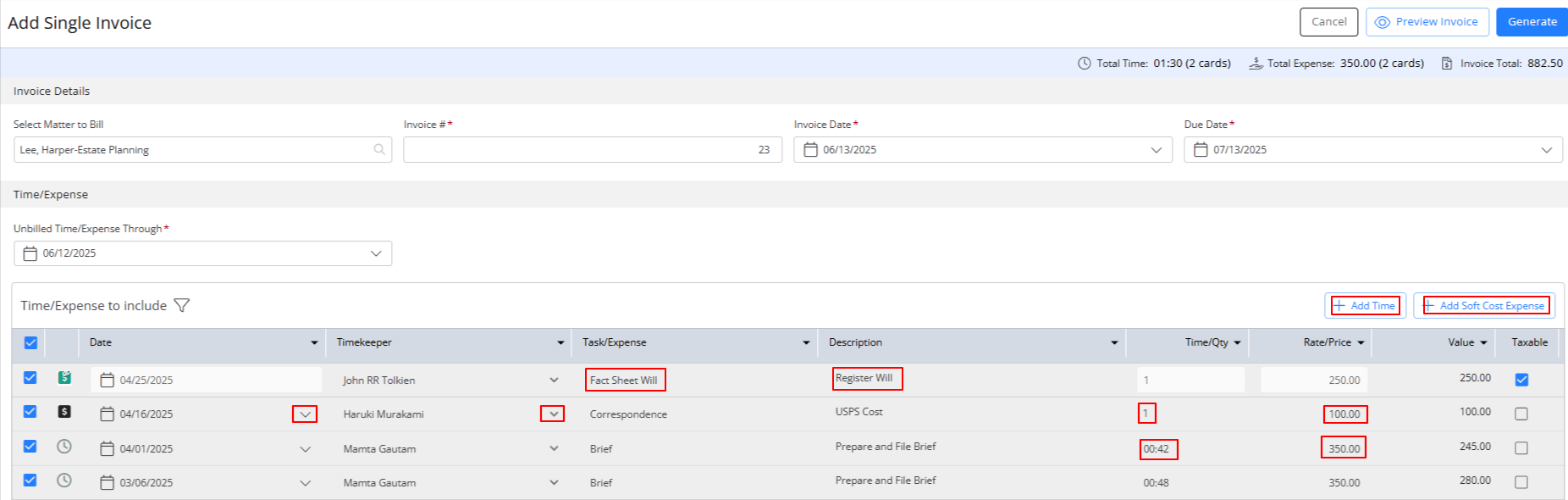Click the filter funnel icon beside Time/Expense to include
Screen dimensions: 1568x500
181,305
